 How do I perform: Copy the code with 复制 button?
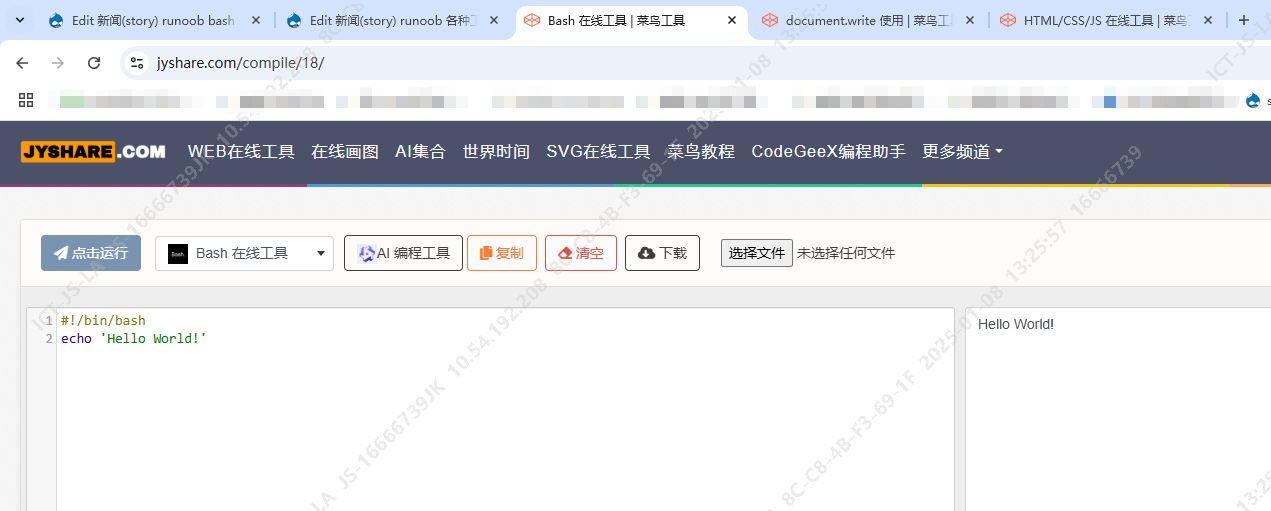501,253
